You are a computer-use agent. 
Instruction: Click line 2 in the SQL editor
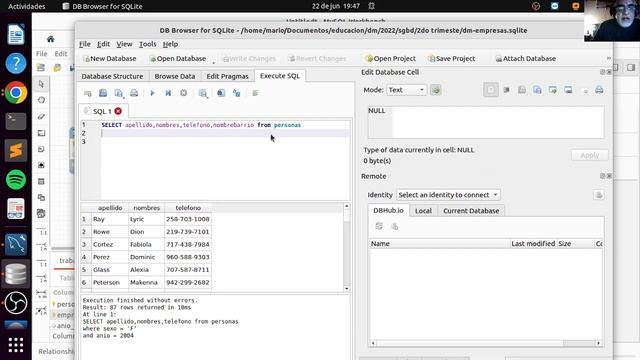tap(225, 133)
